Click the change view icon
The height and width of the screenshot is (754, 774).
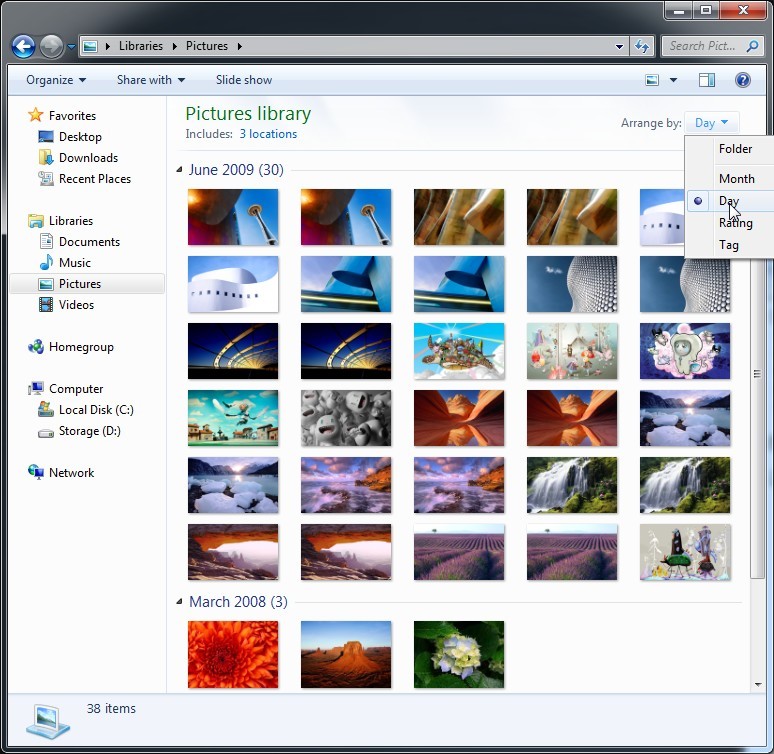652,80
